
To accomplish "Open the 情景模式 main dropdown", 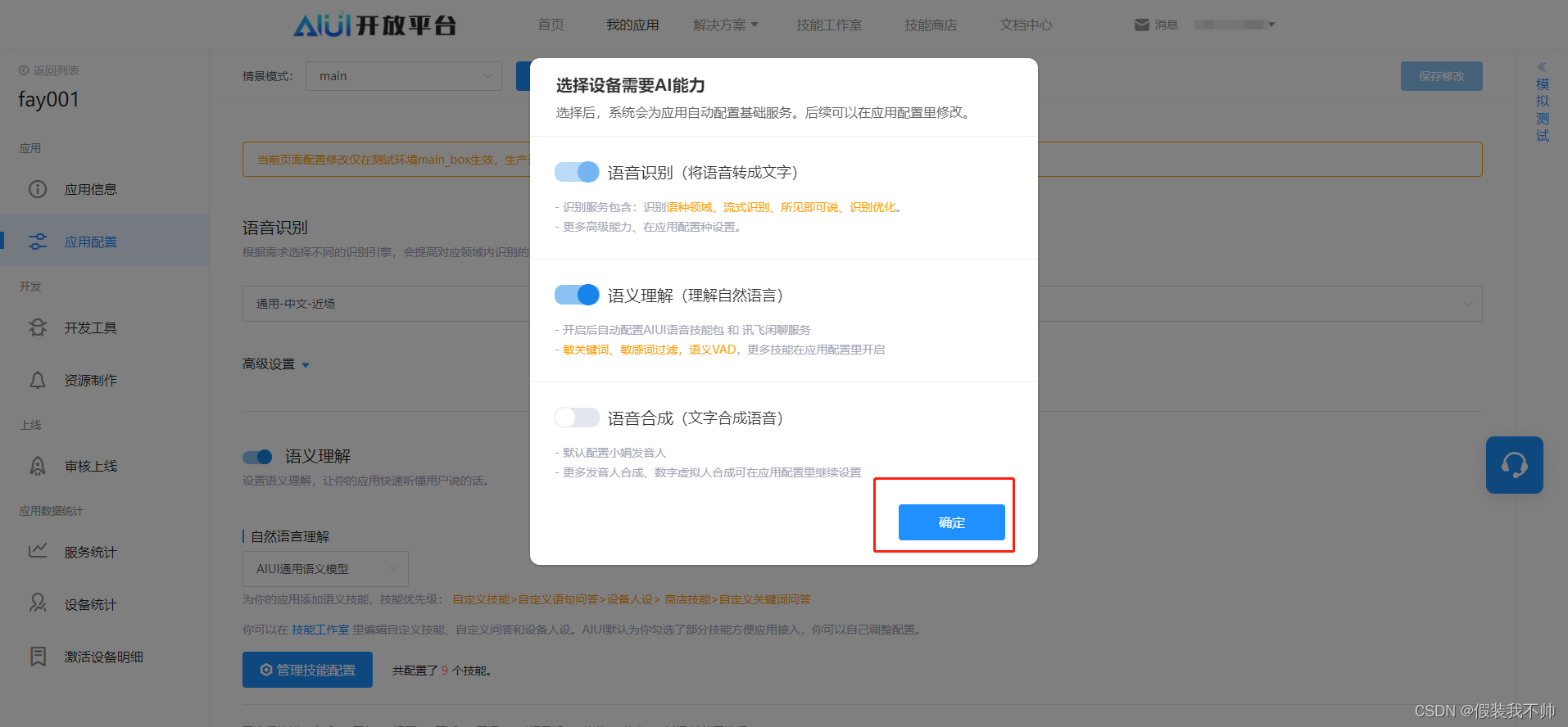I will pyautogui.click(x=404, y=76).
